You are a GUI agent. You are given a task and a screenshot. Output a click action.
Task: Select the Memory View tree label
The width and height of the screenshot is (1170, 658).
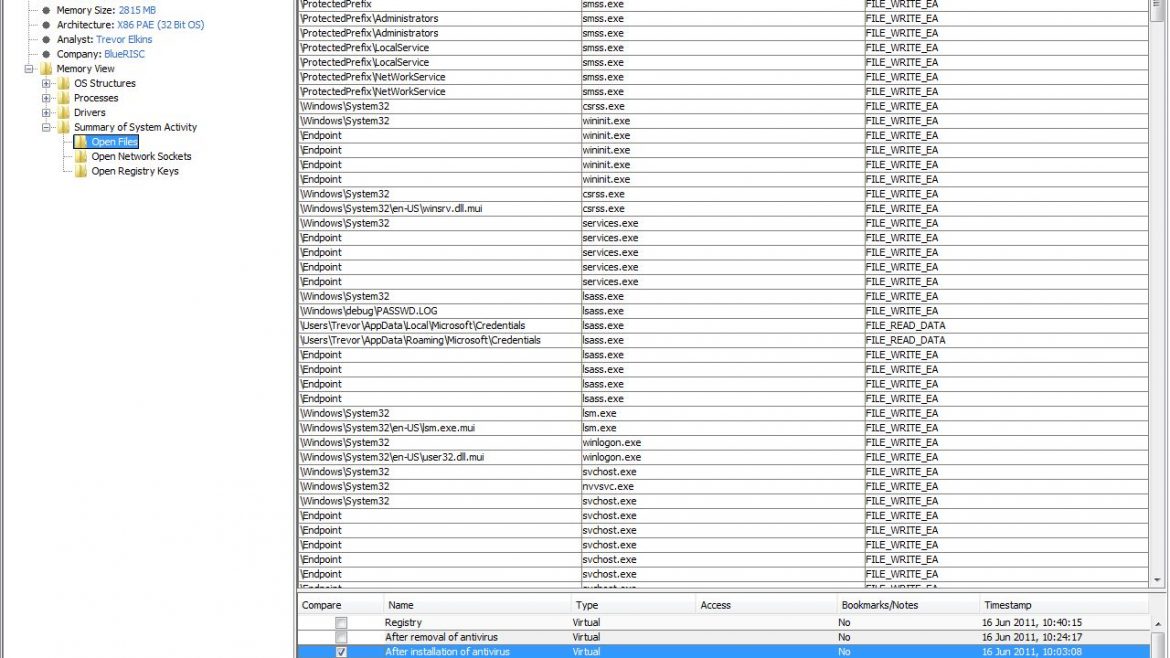(85, 69)
